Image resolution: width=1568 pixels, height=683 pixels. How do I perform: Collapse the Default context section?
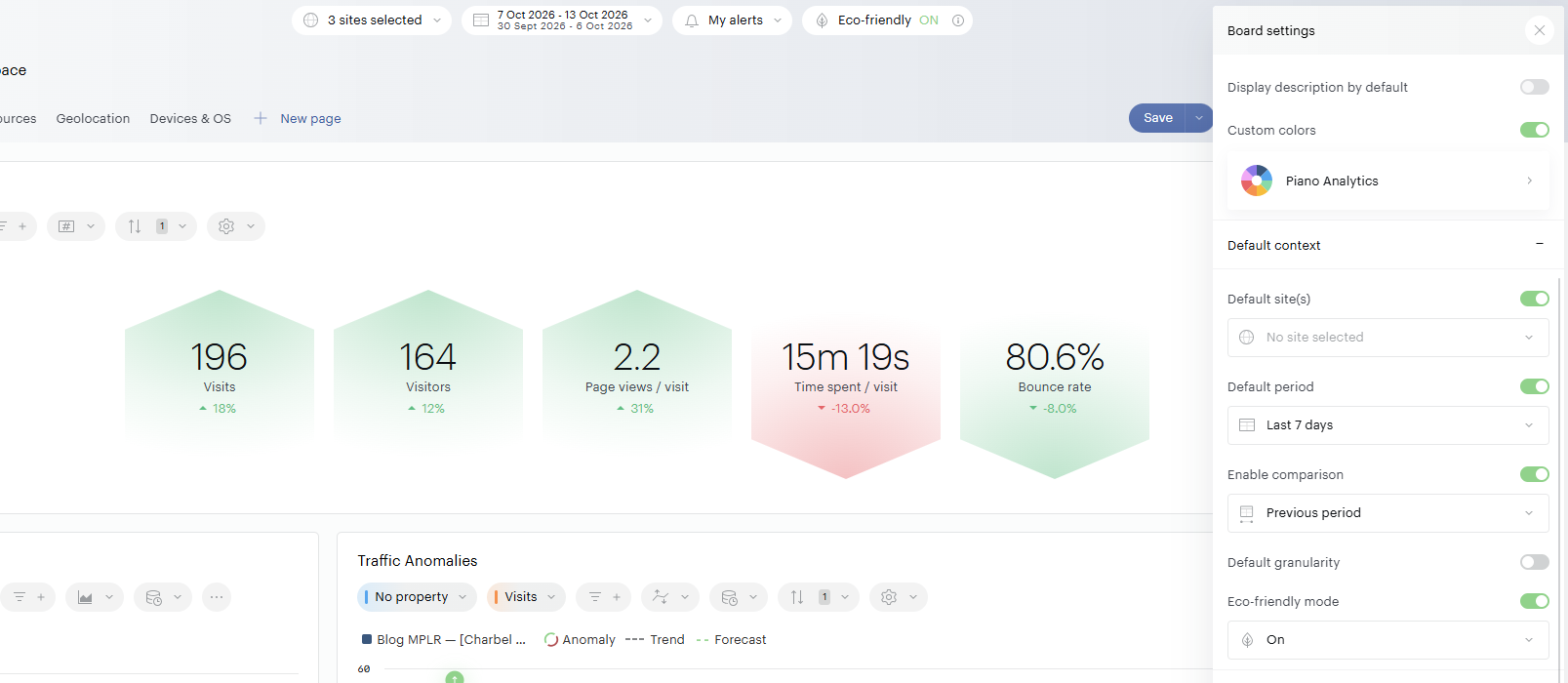pyautogui.click(x=1540, y=244)
